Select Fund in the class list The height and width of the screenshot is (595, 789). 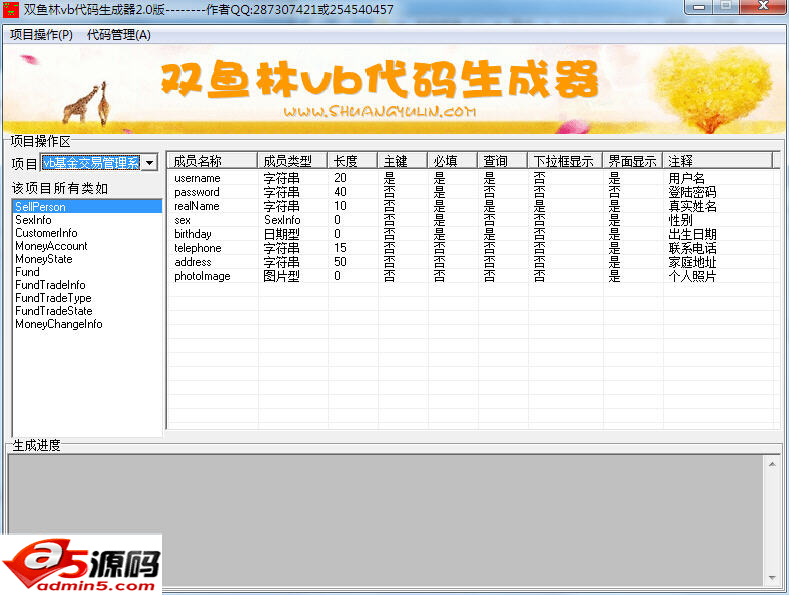(x=87, y=272)
